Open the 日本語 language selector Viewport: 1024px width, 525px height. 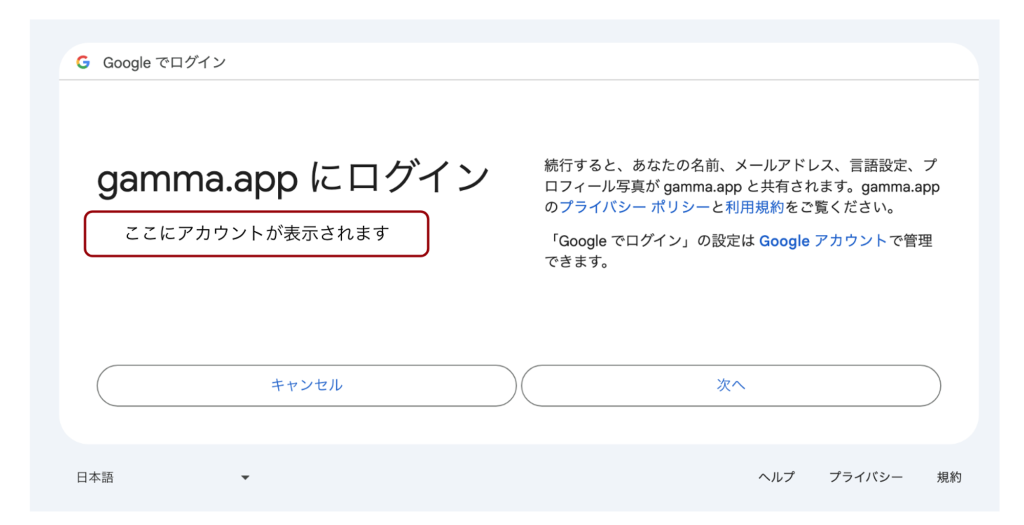[x=96, y=478]
